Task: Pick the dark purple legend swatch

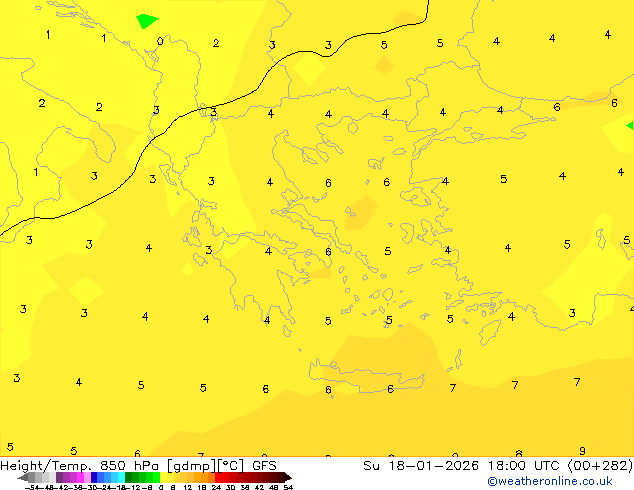Action: pyautogui.click(x=59, y=477)
